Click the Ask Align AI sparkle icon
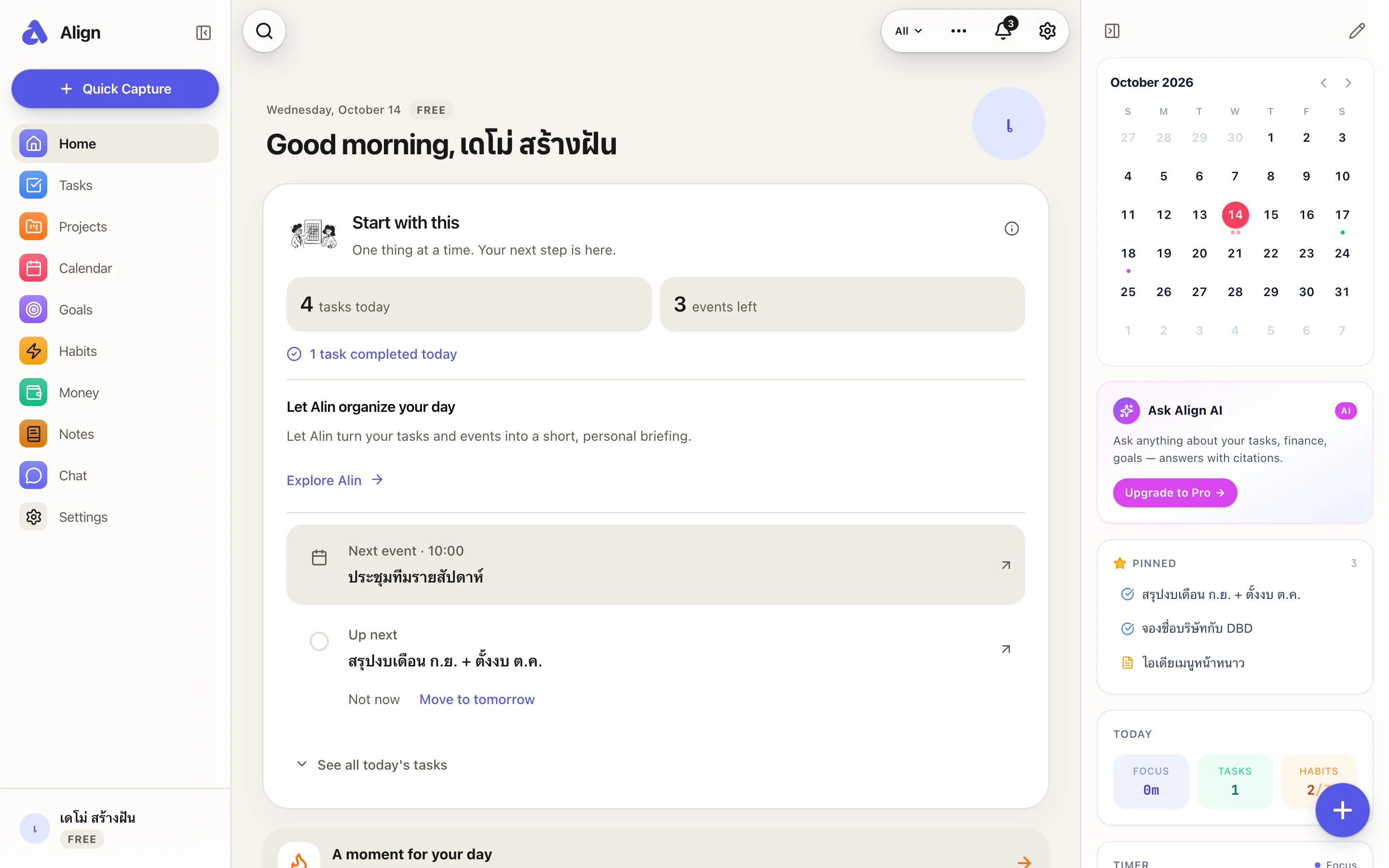Viewport: 1389px width, 868px height. coord(1126,410)
